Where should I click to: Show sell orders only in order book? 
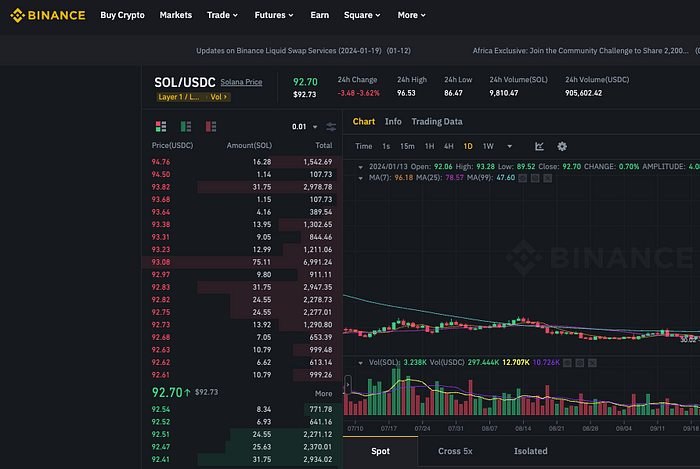(x=211, y=126)
